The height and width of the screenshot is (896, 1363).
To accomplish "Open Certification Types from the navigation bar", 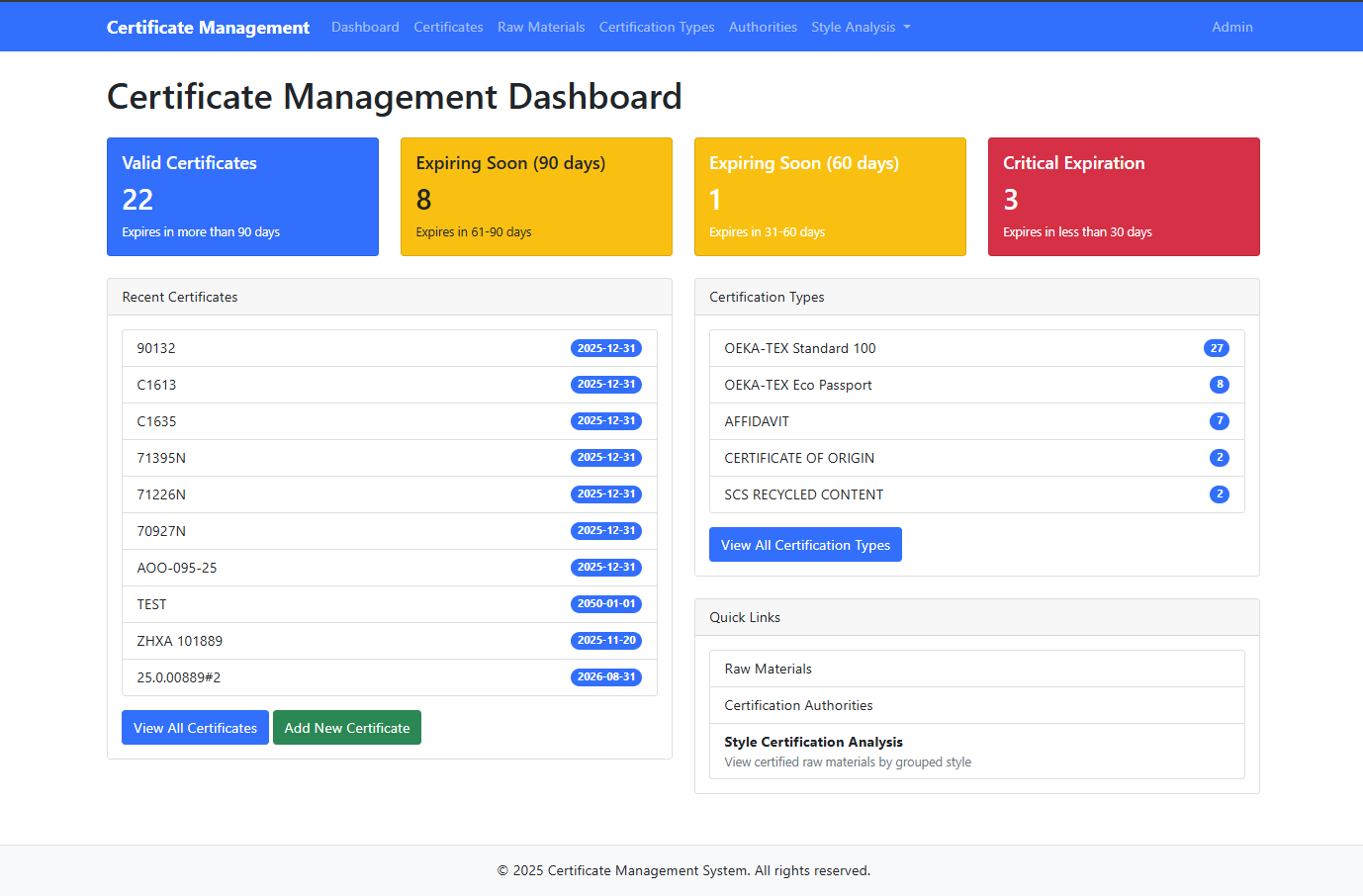I will pyautogui.click(x=656, y=27).
